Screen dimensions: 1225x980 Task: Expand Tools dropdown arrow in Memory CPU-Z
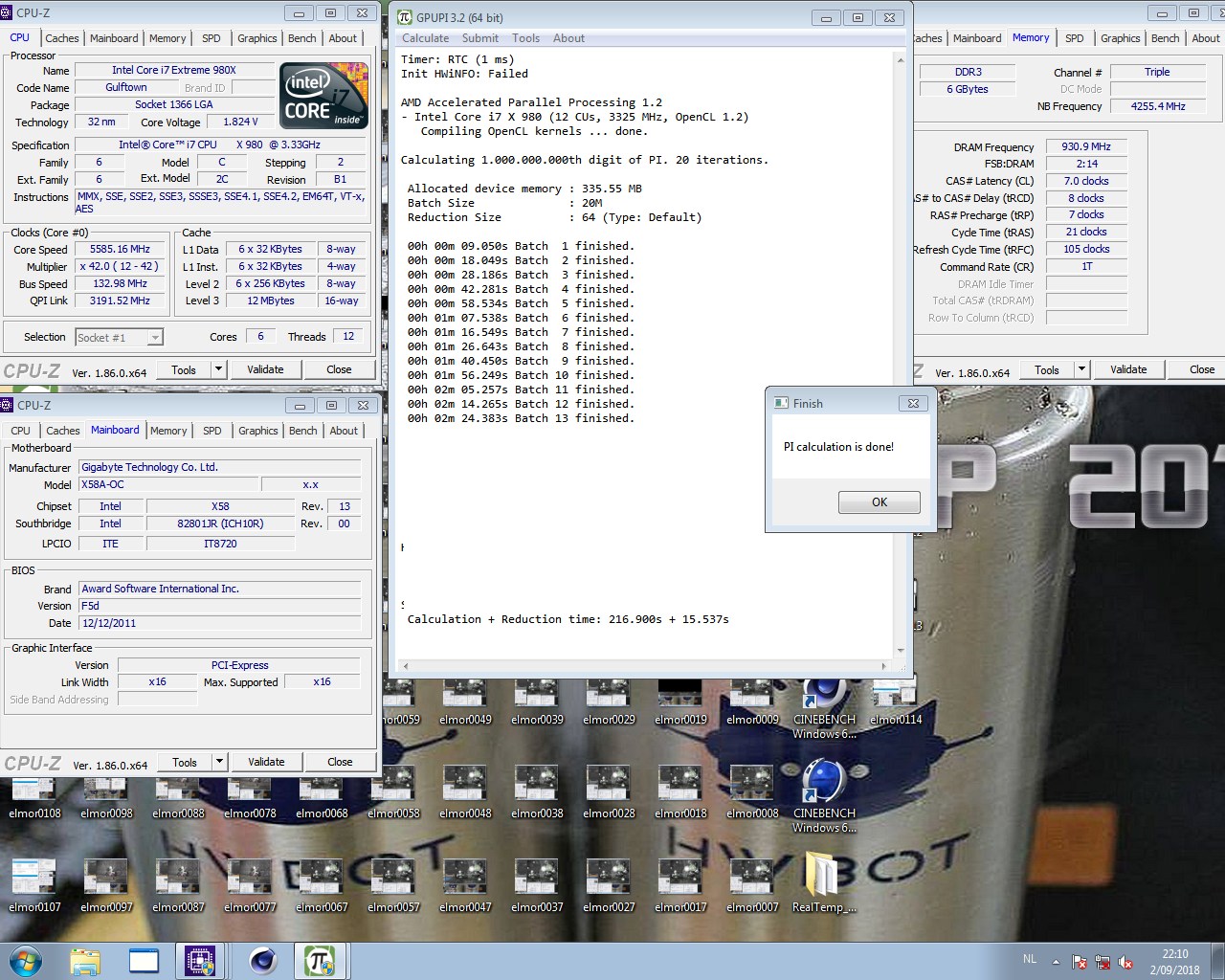point(1081,369)
